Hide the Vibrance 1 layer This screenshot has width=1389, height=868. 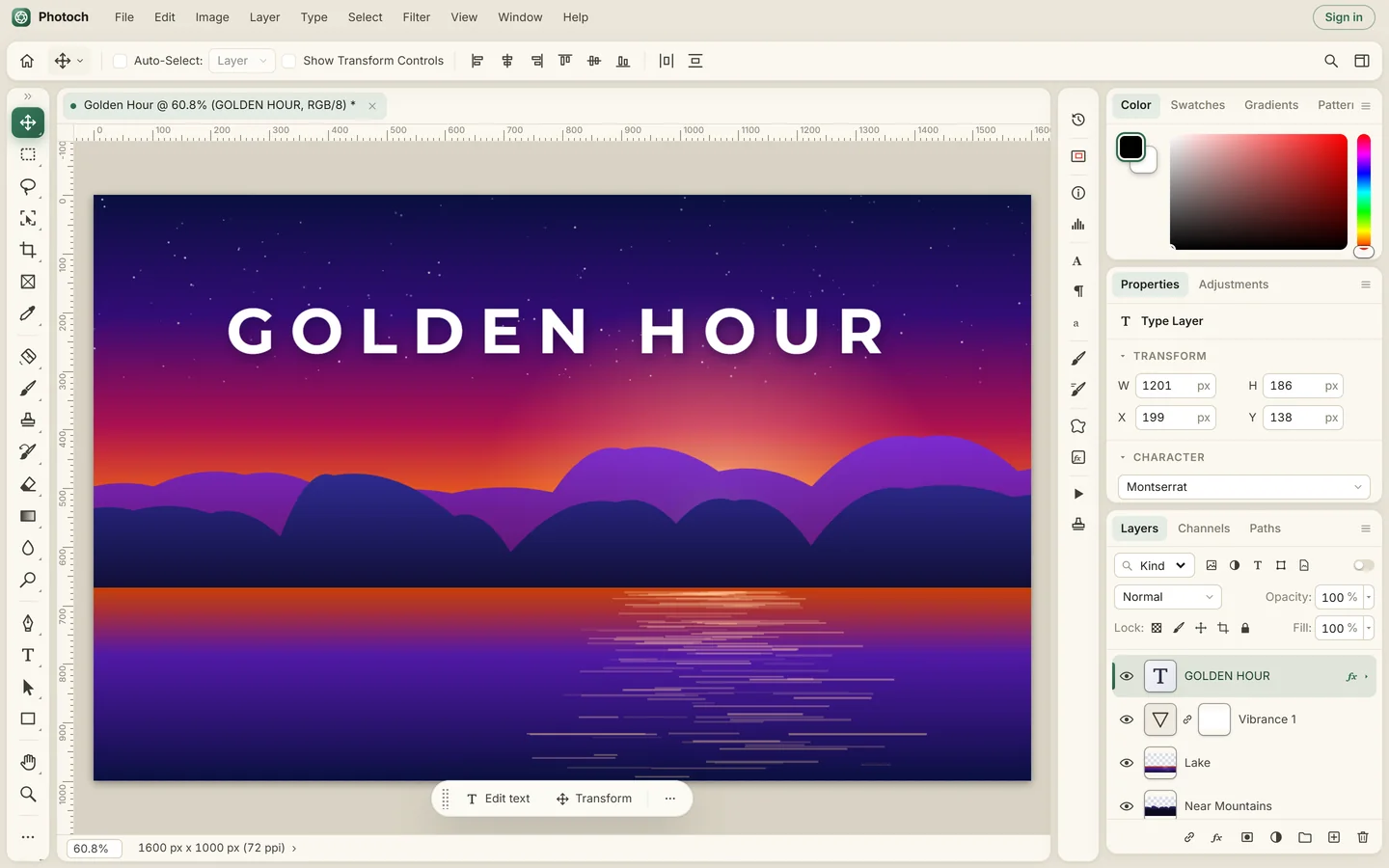1127,719
